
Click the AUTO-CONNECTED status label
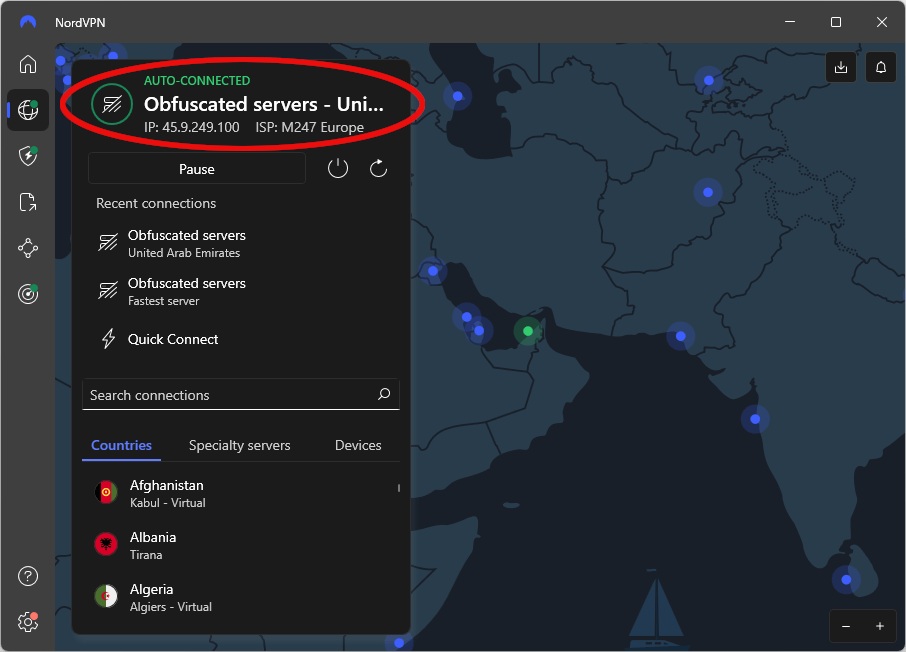197,81
